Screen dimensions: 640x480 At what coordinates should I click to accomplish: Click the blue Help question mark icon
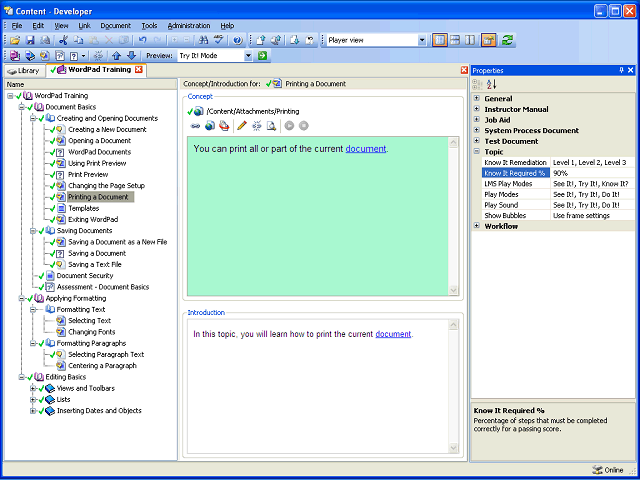pos(238,40)
